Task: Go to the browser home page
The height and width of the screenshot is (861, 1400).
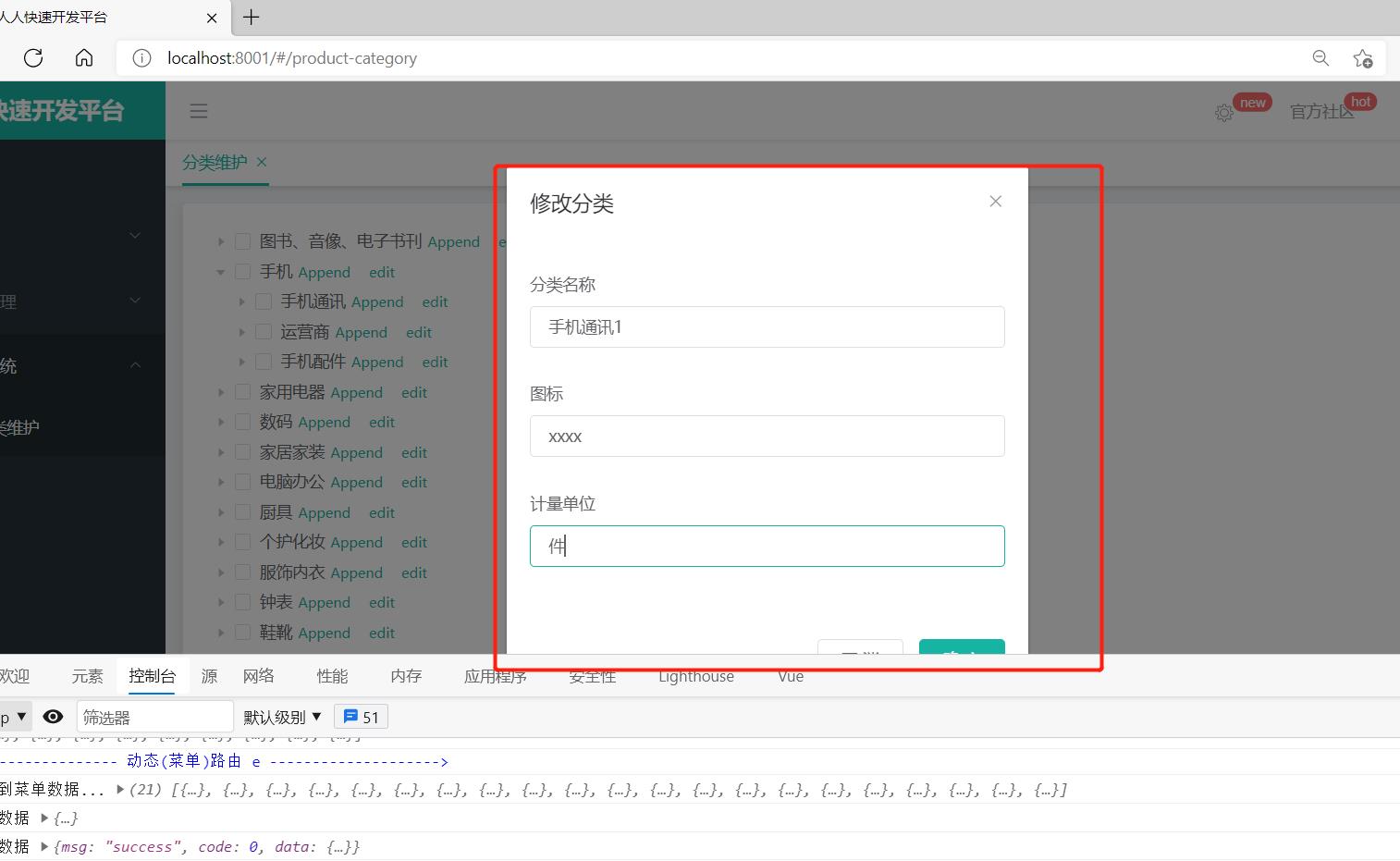Action: [84, 58]
